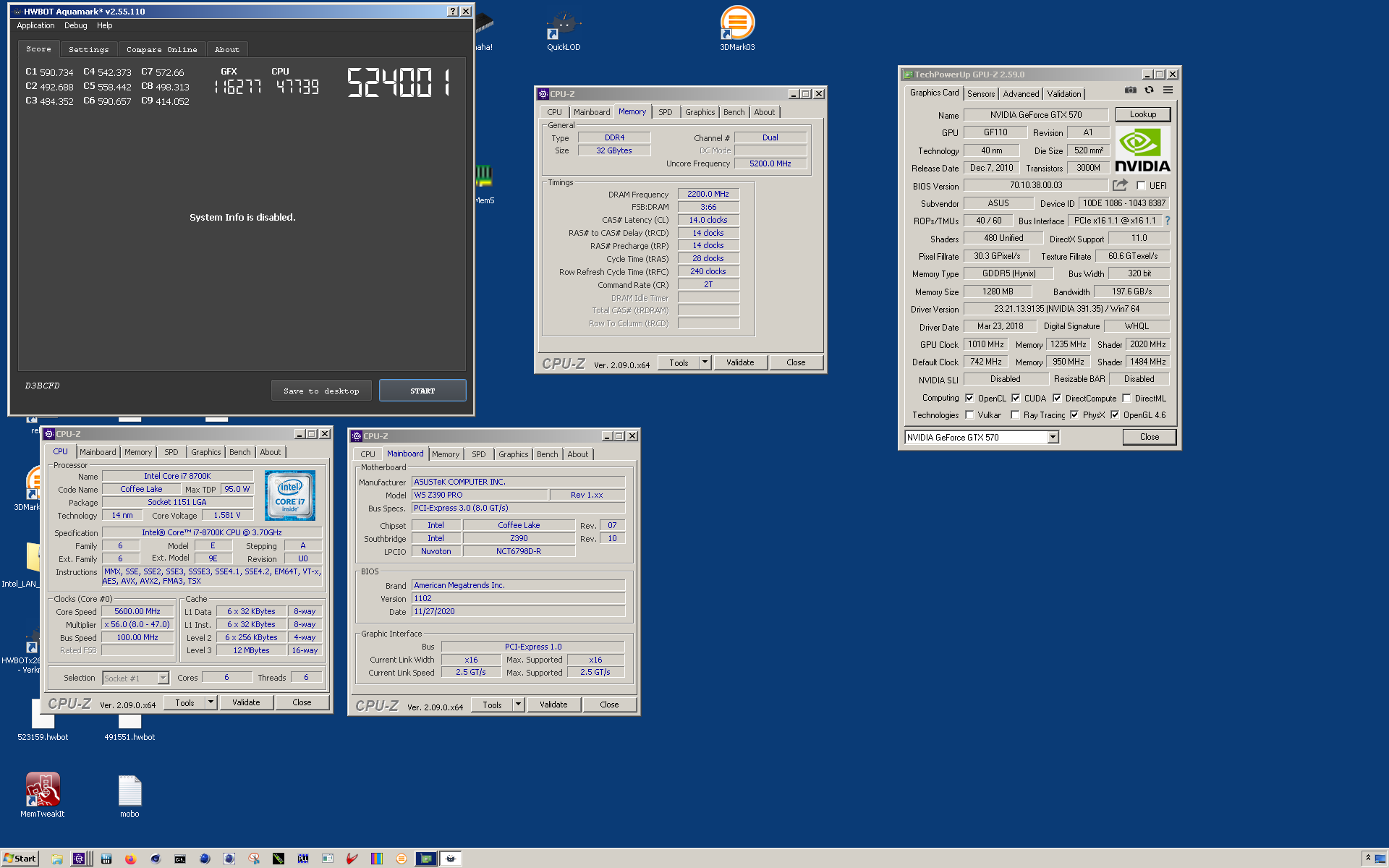Toggle the OpenCL checkbox
The height and width of the screenshot is (868, 1389).
[969, 398]
